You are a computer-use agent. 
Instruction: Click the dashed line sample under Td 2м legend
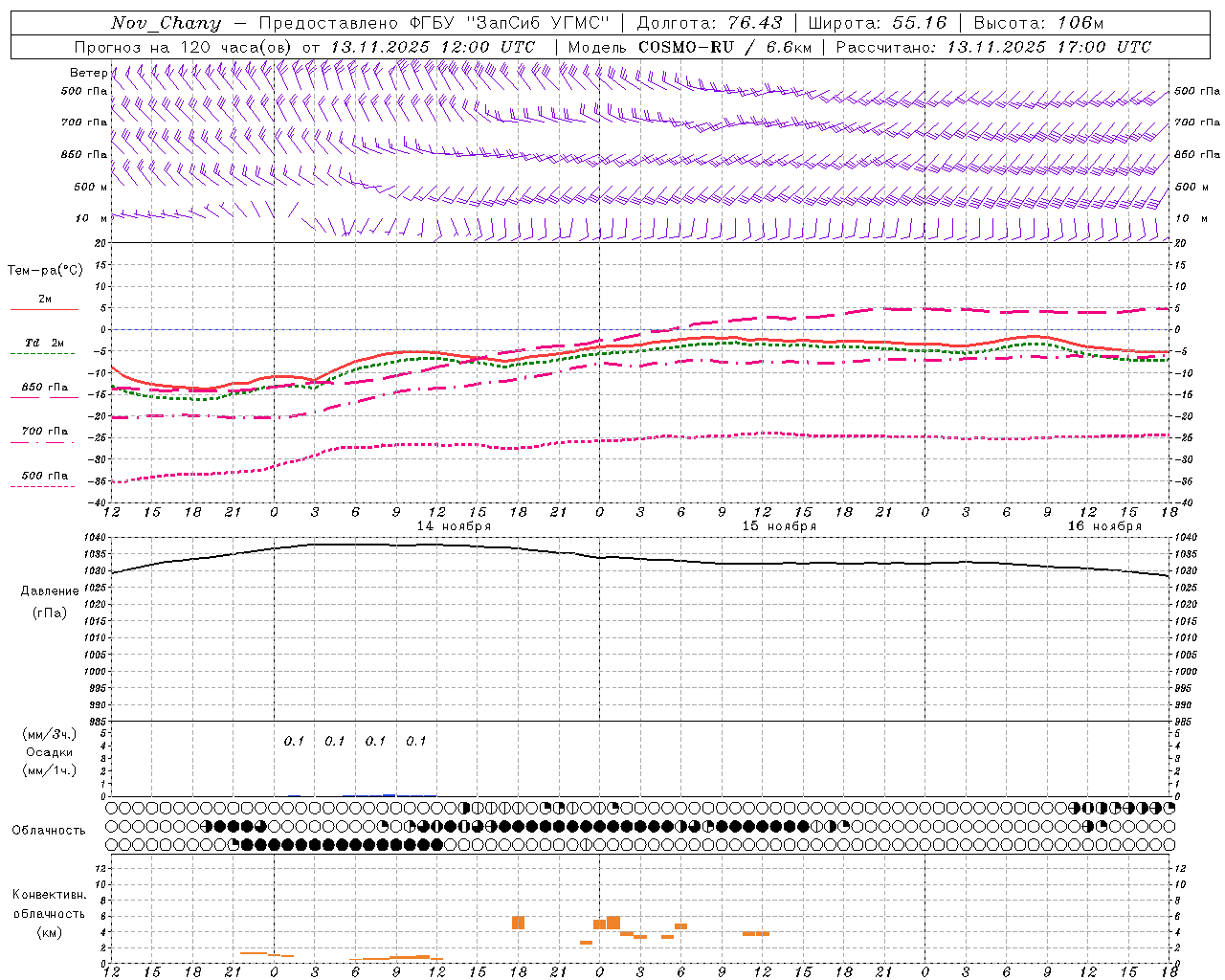[x=43, y=354]
